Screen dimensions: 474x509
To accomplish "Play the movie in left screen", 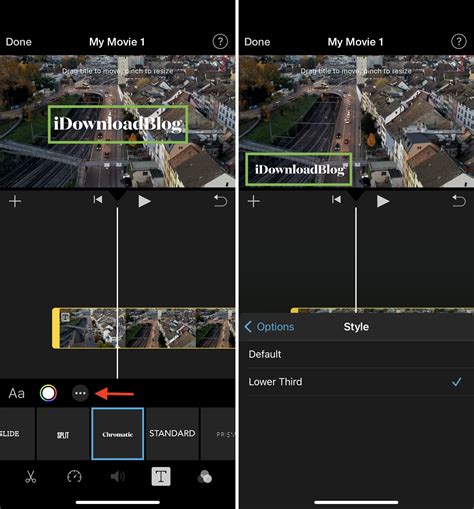I will [x=144, y=201].
